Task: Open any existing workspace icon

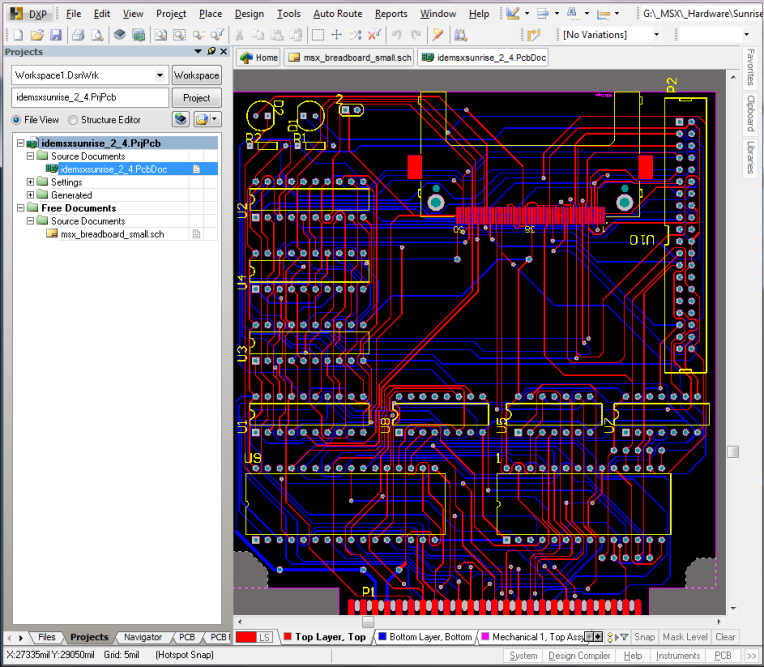Action: (120, 35)
